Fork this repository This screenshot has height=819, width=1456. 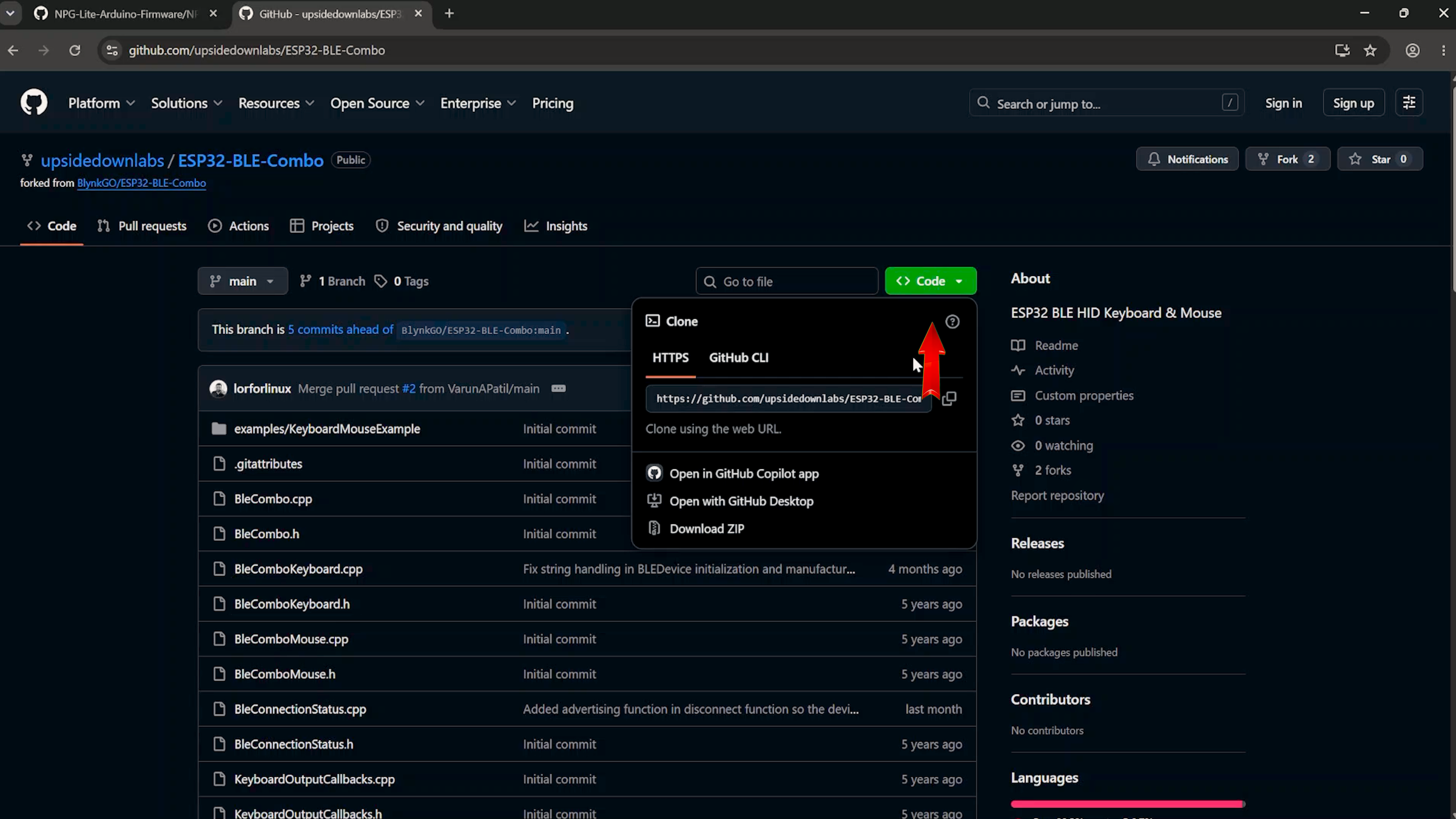1287,159
